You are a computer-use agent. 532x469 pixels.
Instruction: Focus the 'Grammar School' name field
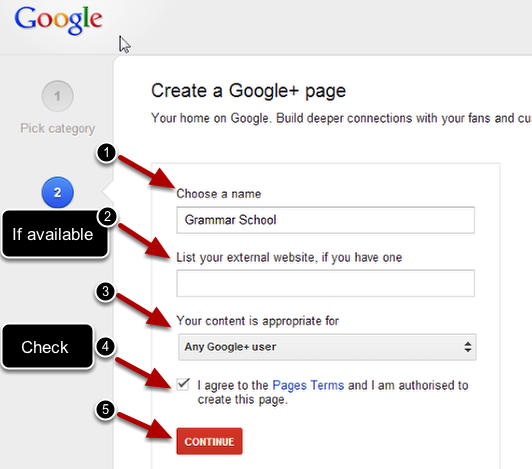tap(325, 220)
